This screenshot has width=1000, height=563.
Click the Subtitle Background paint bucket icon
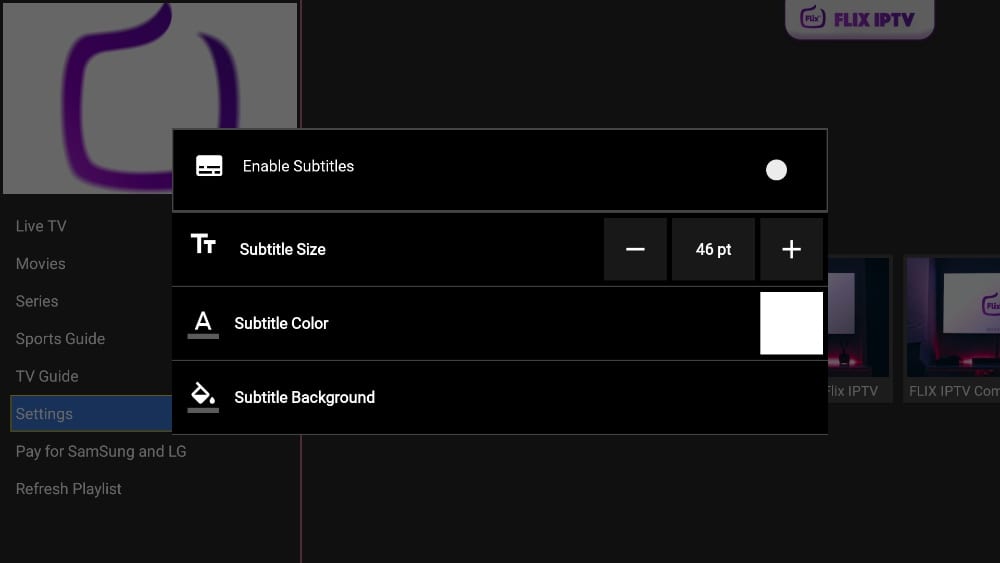[x=203, y=395]
